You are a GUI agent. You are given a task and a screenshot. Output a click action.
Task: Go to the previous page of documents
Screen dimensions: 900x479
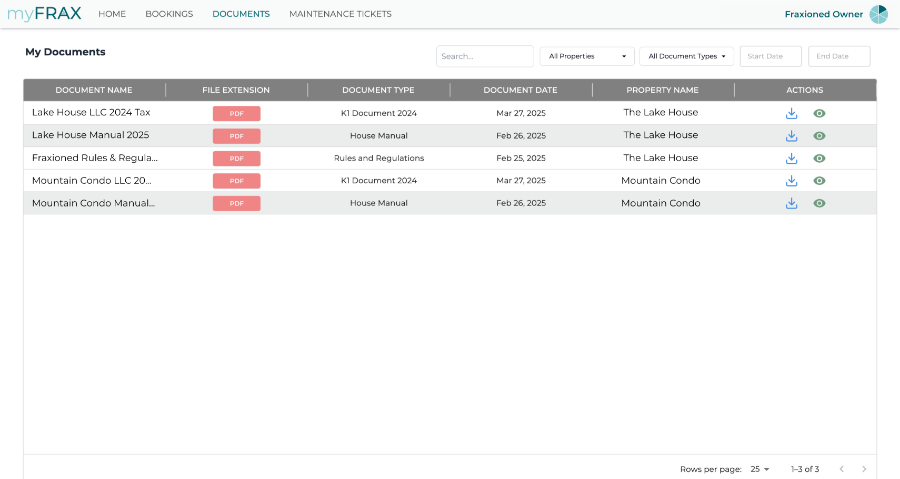click(x=841, y=469)
